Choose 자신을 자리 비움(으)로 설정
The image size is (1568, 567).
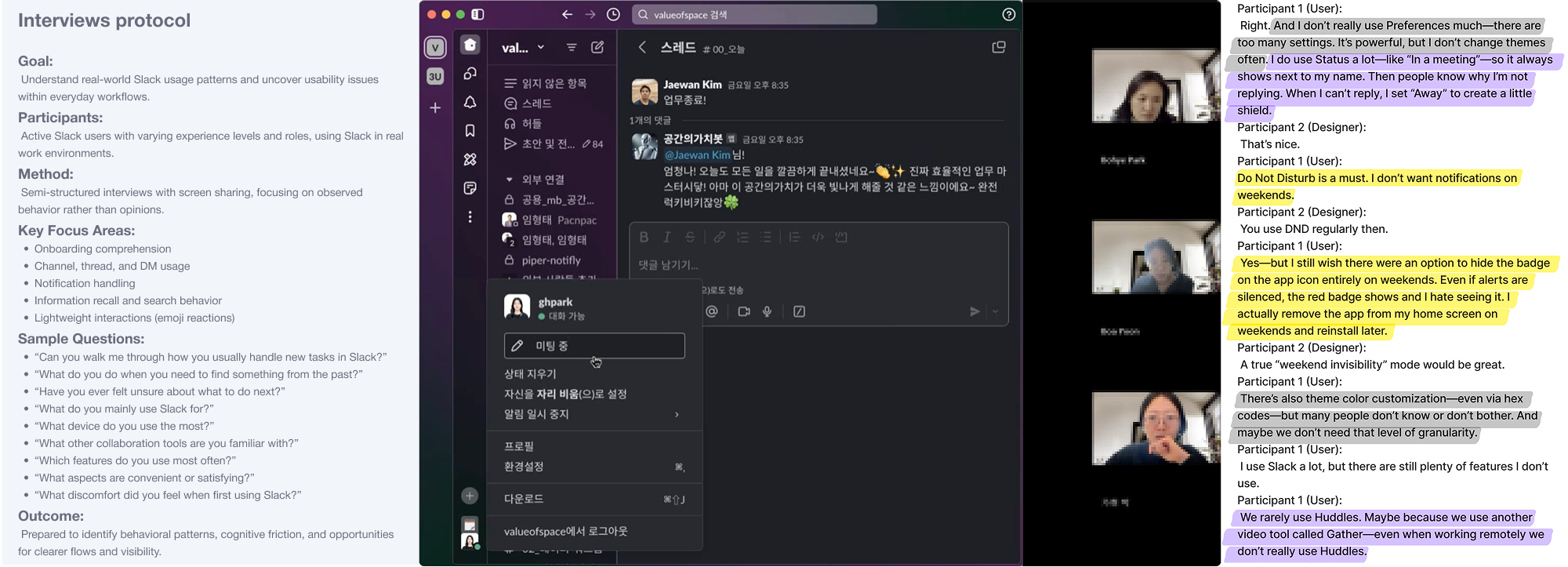565,394
